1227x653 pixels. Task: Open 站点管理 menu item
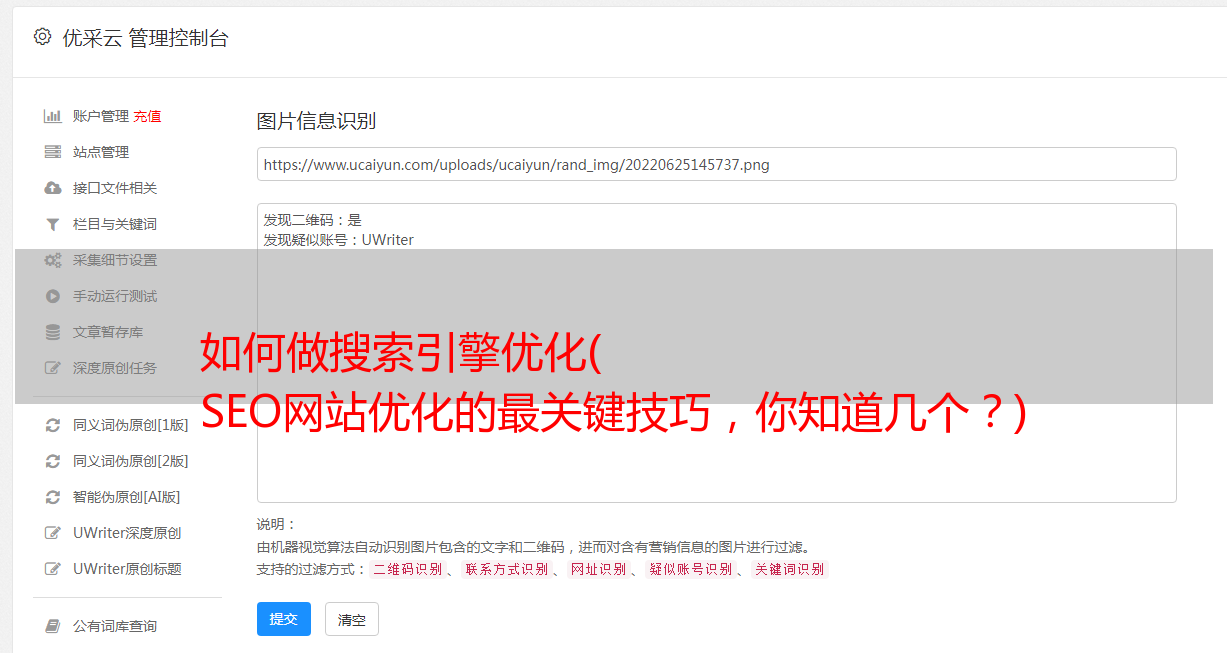tap(101, 152)
